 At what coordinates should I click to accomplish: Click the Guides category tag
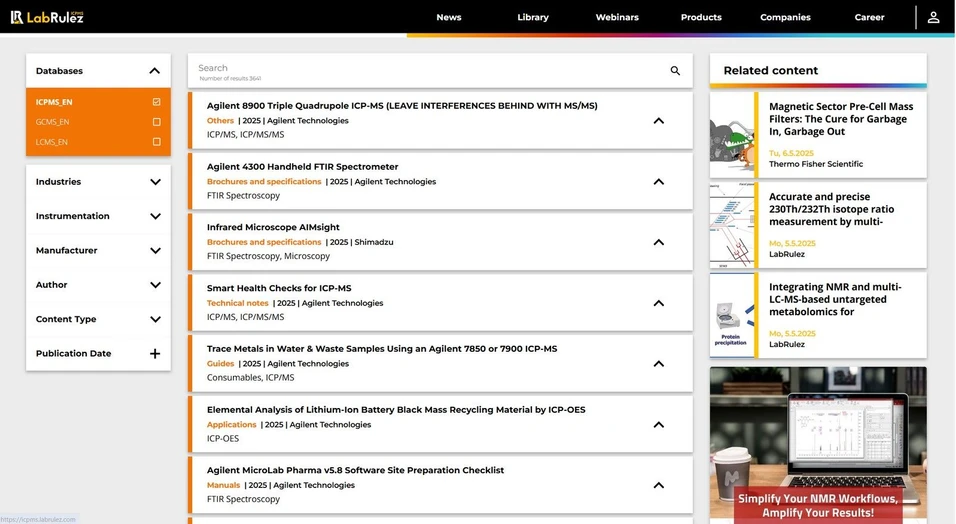tap(220, 364)
